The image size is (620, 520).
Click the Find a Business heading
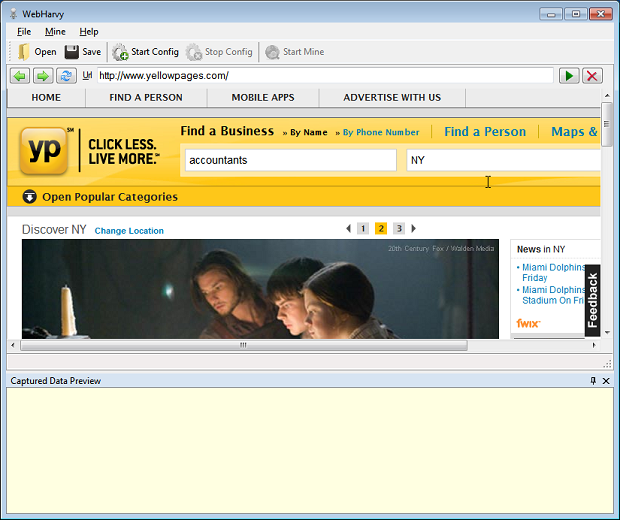click(x=227, y=131)
